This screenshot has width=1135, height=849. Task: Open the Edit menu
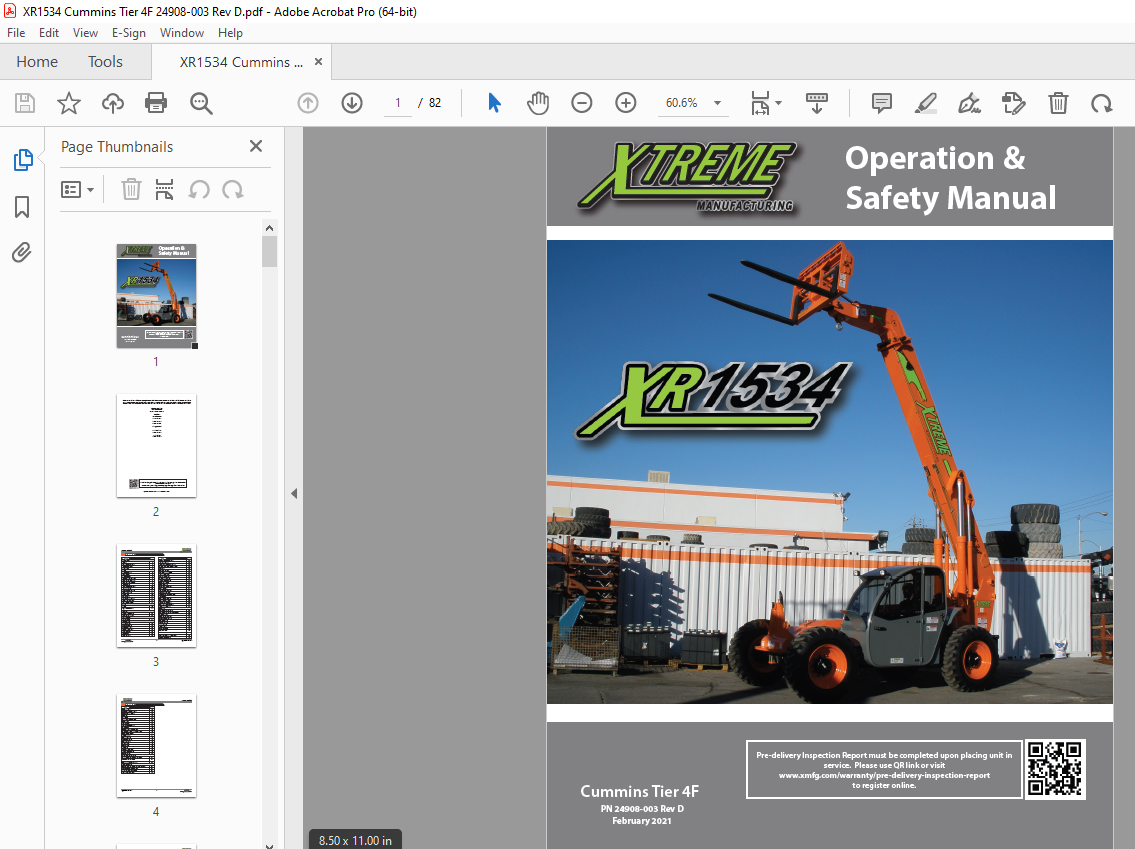pos(48,33)
